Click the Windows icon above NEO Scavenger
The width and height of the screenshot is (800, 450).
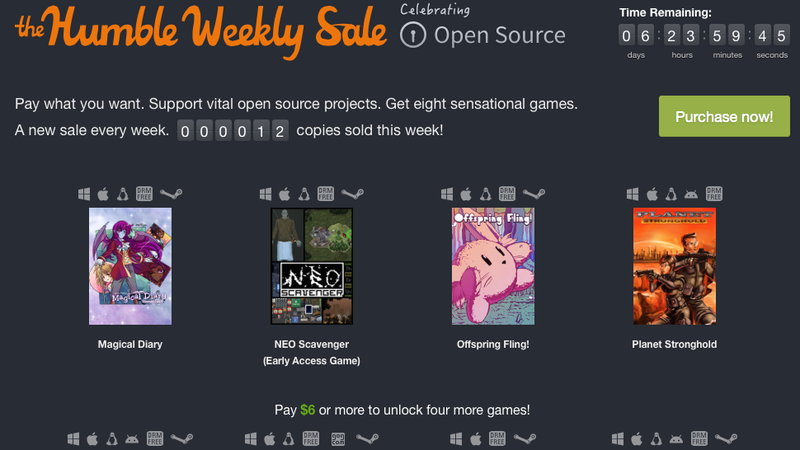click(x=265, y=194)
